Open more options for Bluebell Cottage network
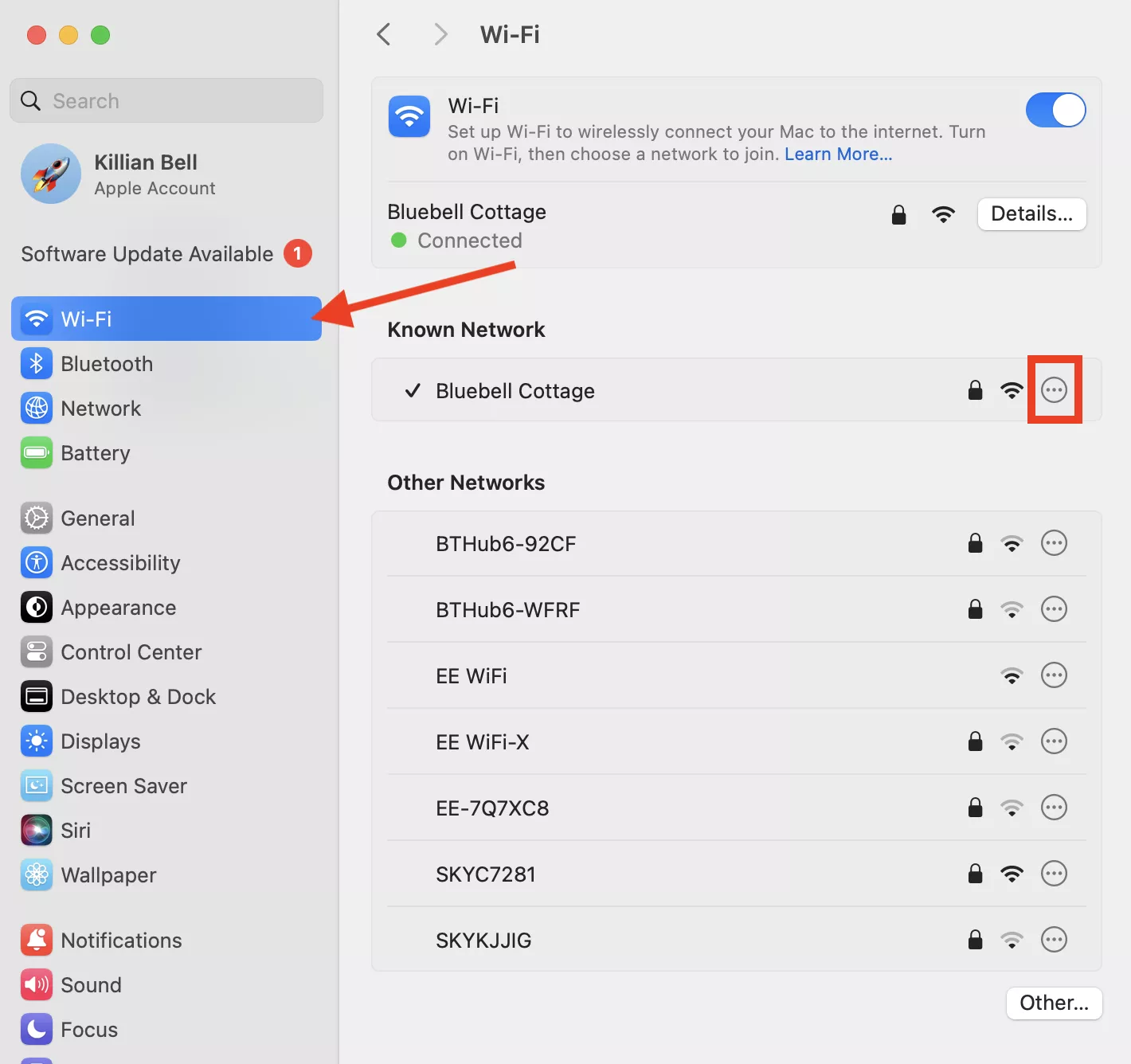Viewport: 1131px width, 1064px height. [1054, 390]
